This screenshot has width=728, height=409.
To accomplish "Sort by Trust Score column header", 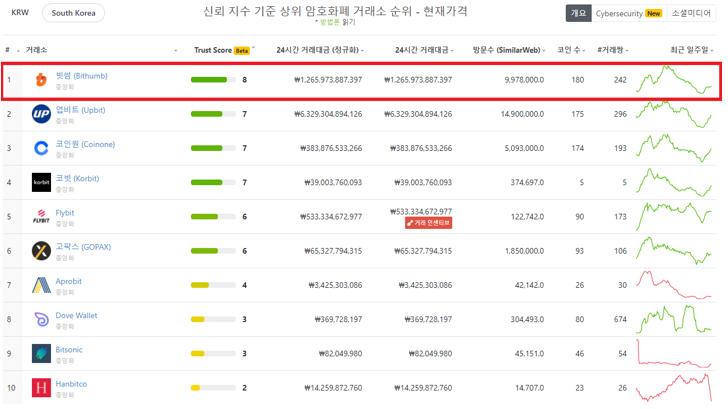I will pyautogui.click(x=213, y=50).
